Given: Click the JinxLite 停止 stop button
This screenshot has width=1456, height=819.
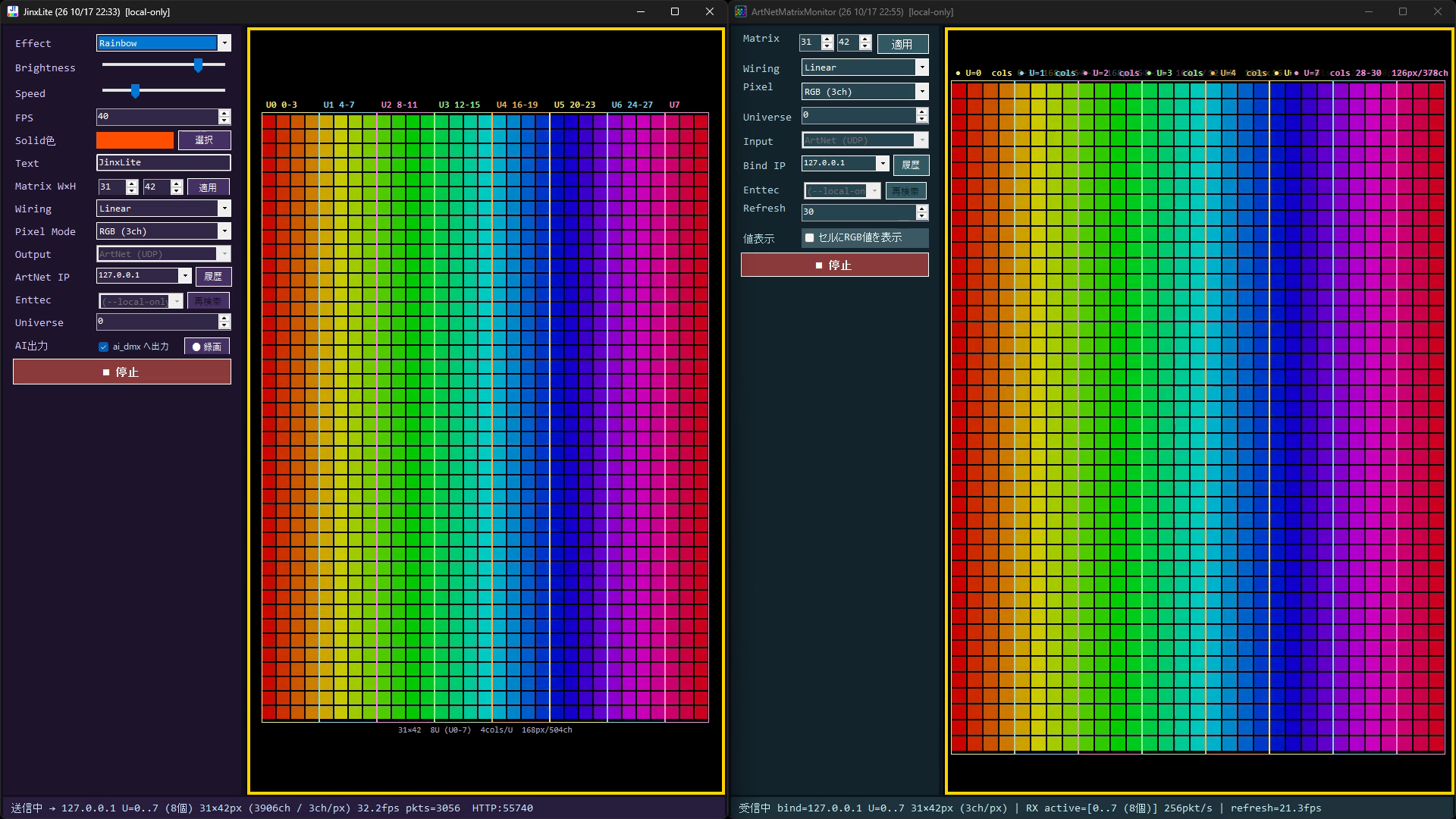Looking at the screenshot, I should click(122, 372).
